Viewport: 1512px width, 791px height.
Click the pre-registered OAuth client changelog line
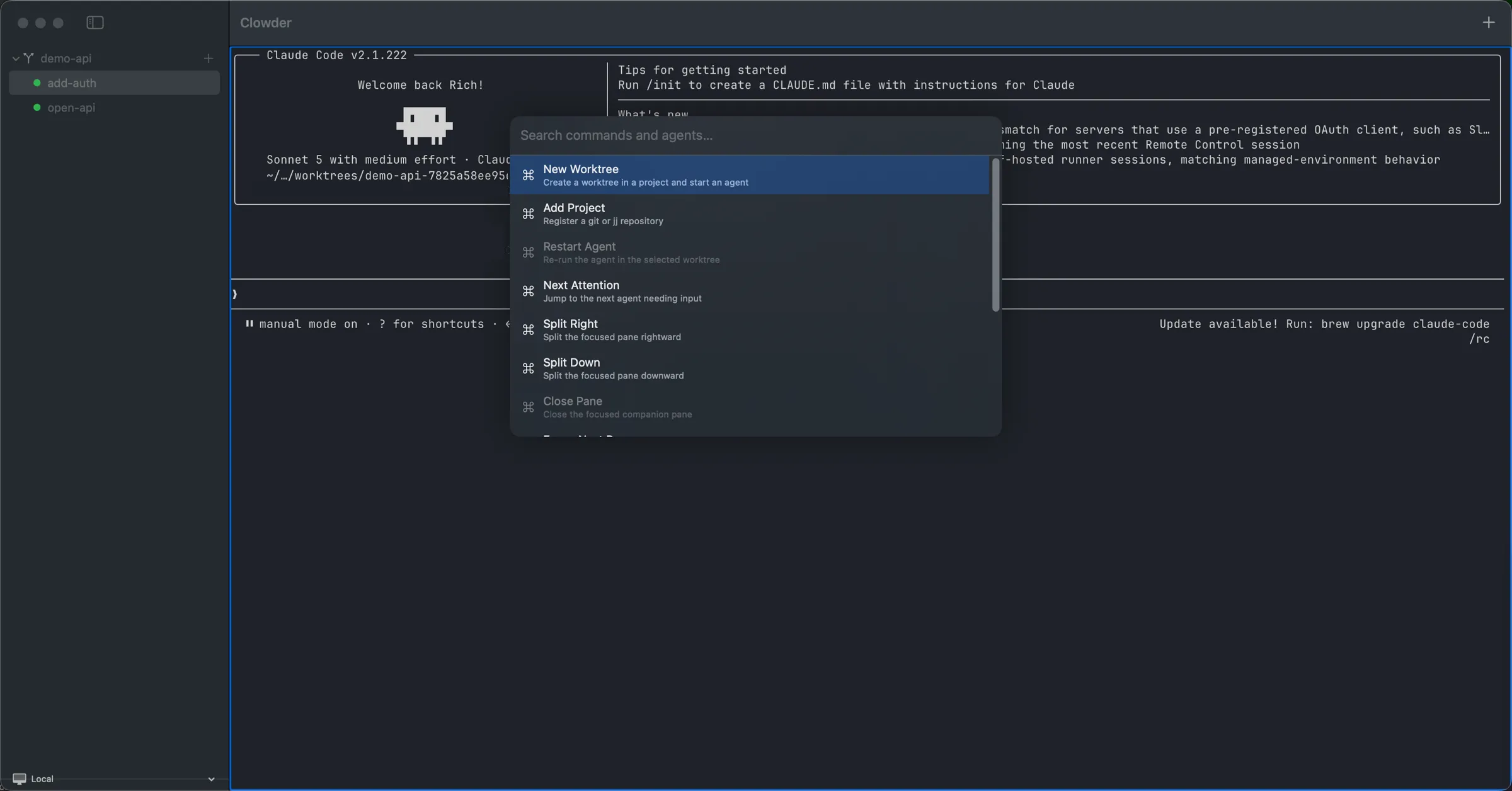pos(1246,130)
